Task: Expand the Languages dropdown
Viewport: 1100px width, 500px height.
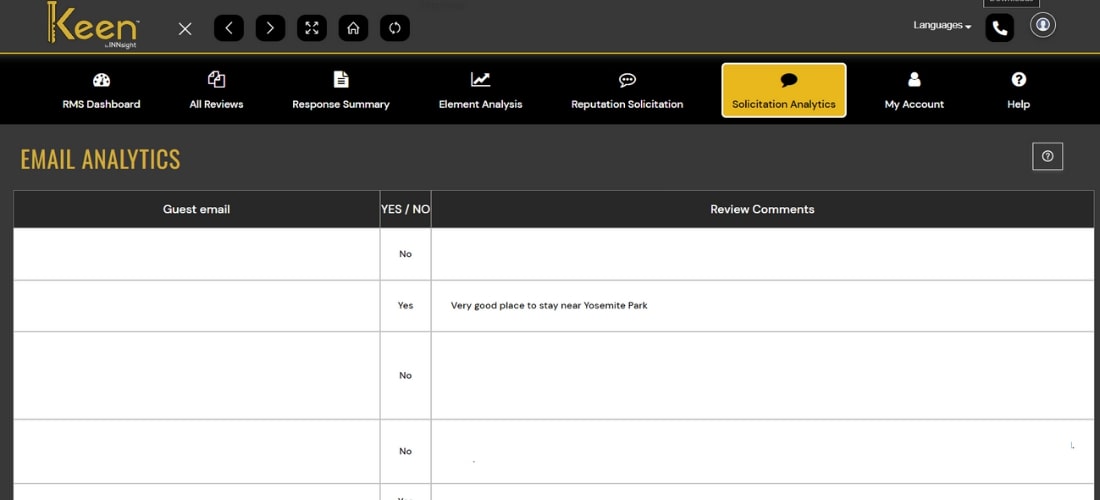Action: (942, 26)
